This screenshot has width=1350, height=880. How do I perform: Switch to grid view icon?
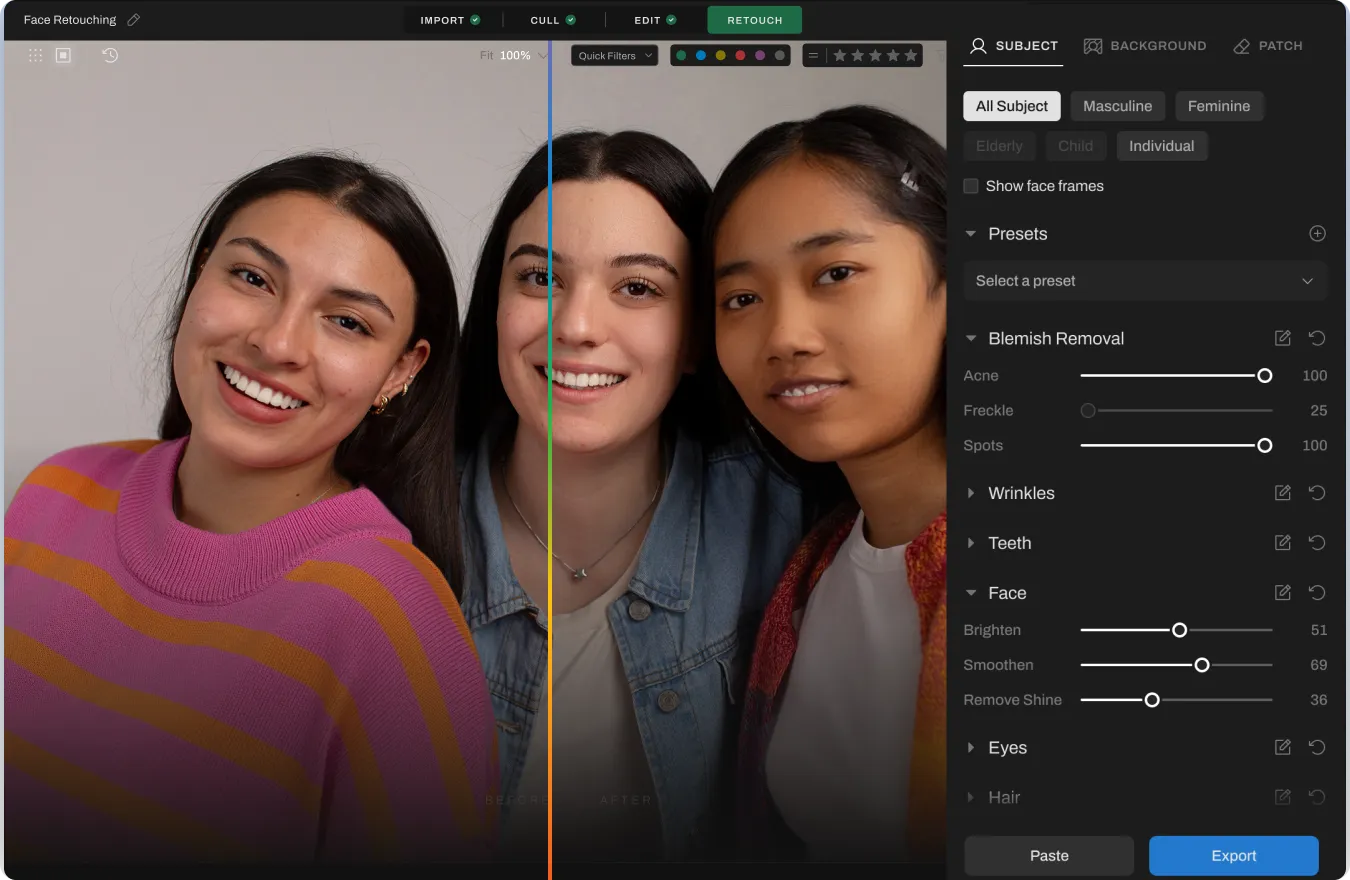coord(36,56)
